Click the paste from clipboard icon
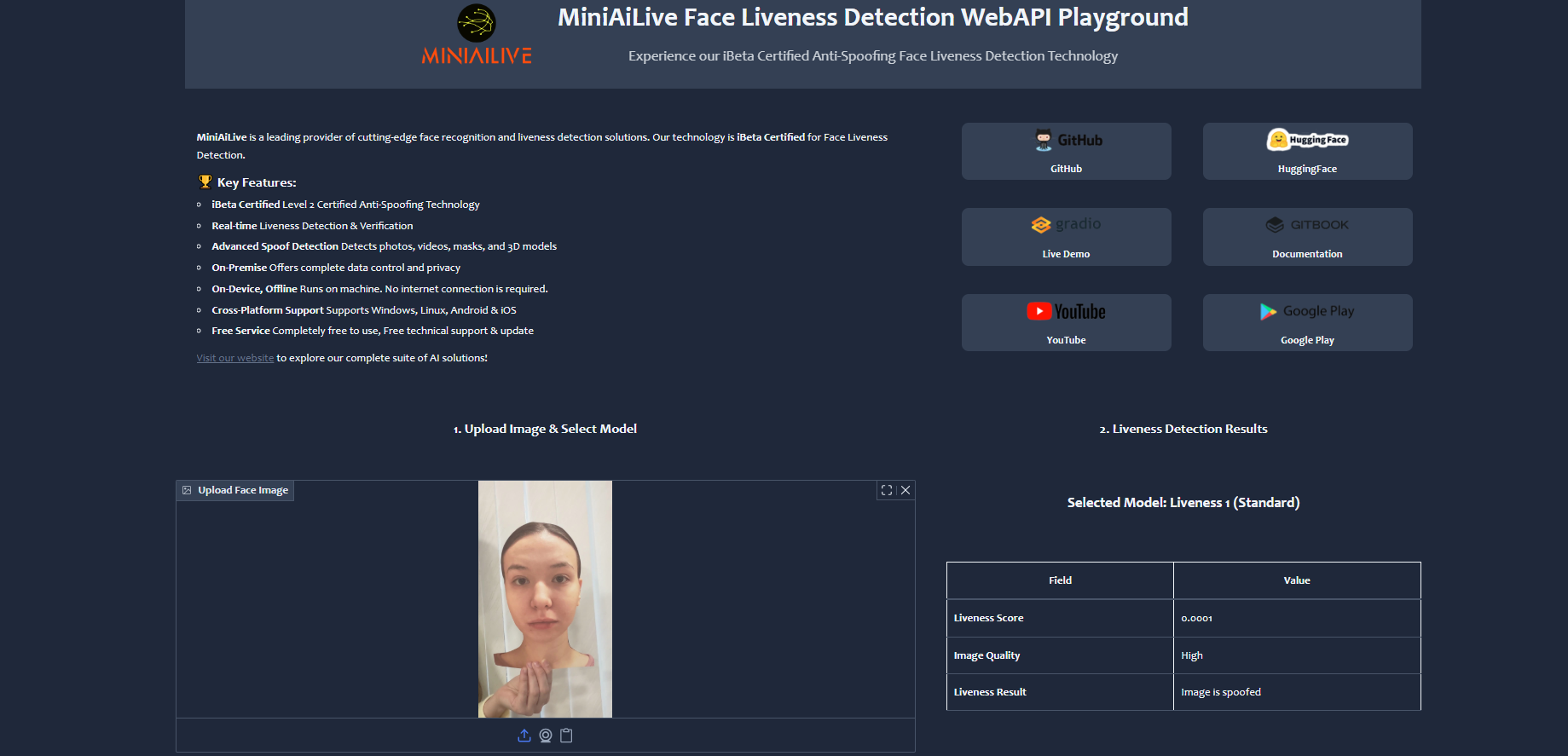Image resolution: width=1568 pixels, height=756 pixels. click(566, 736)
